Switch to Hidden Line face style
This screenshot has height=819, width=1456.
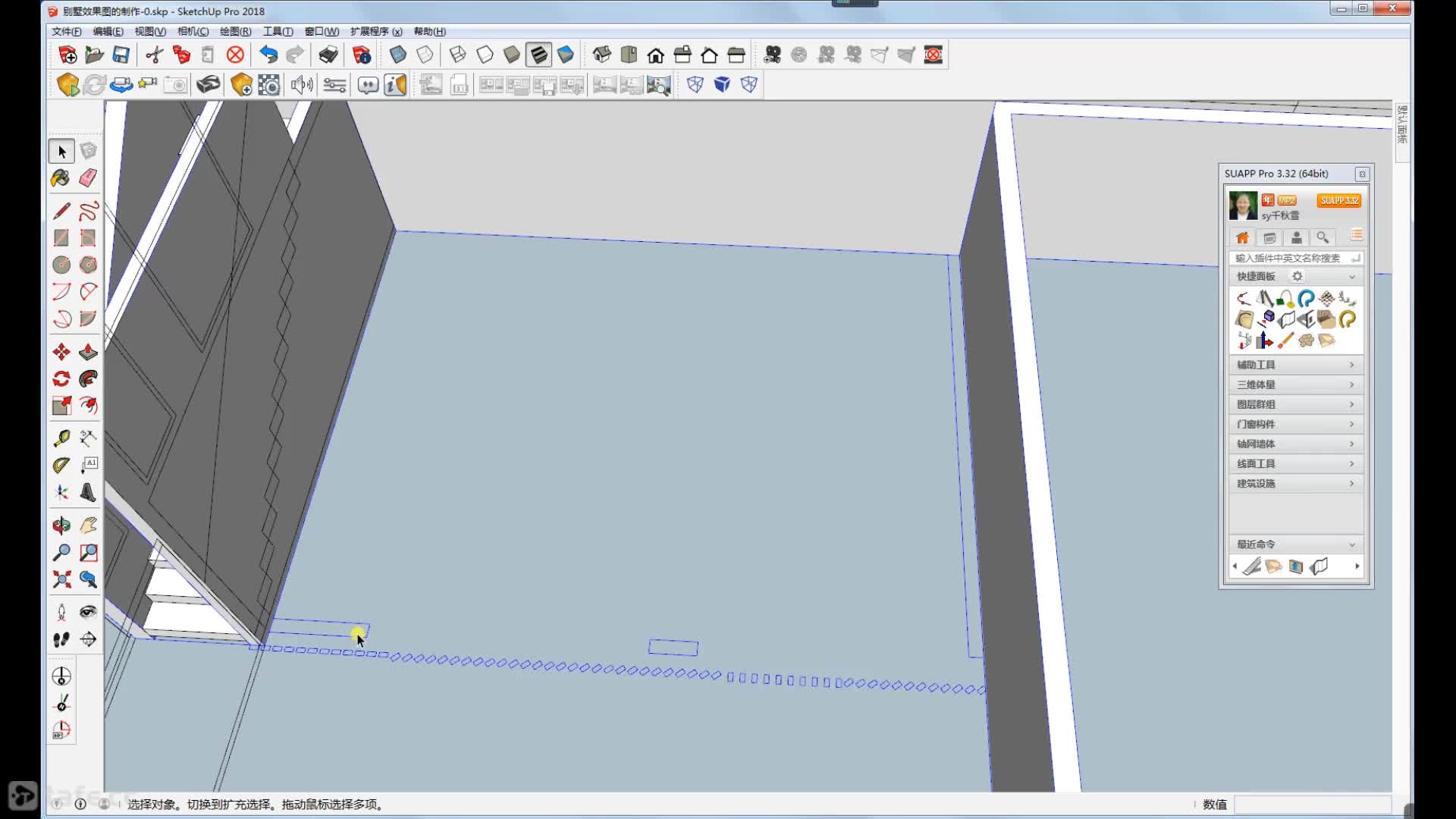coord(485,55)
